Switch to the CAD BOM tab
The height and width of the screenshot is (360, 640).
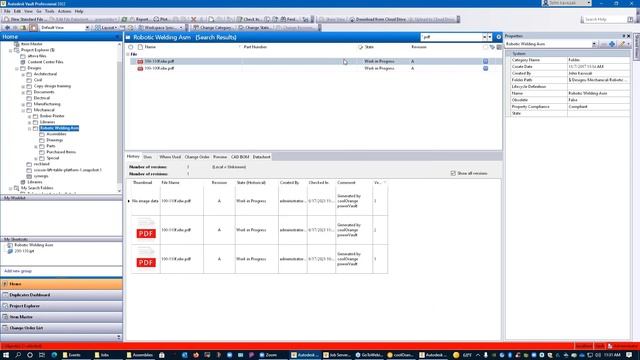coord(240,157)
